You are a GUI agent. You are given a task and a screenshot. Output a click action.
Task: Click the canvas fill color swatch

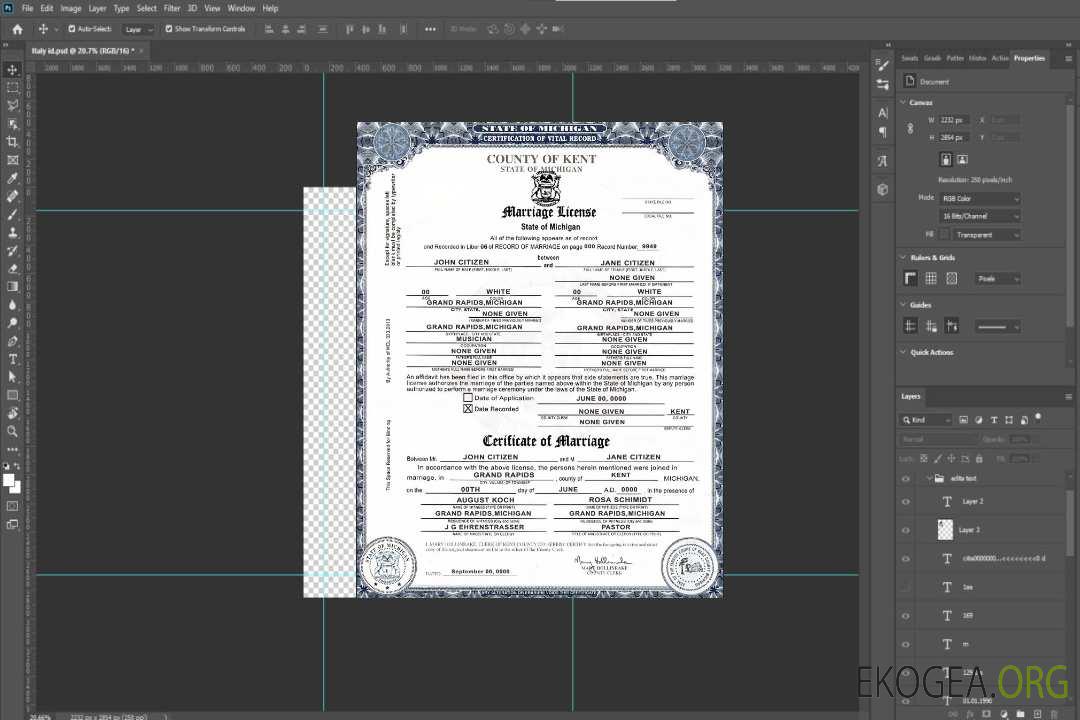click(x=944, y=235)
